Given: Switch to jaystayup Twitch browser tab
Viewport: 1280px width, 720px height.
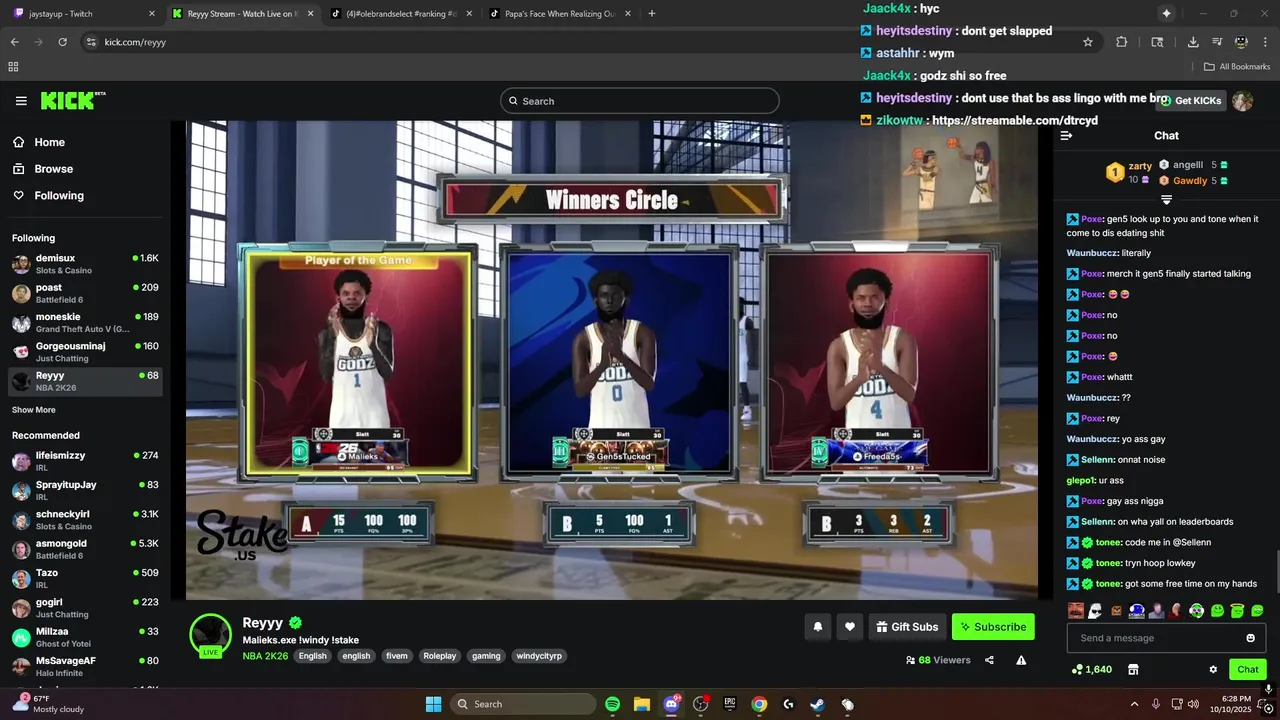Looking at the screenshot, I should pos(85,14).
